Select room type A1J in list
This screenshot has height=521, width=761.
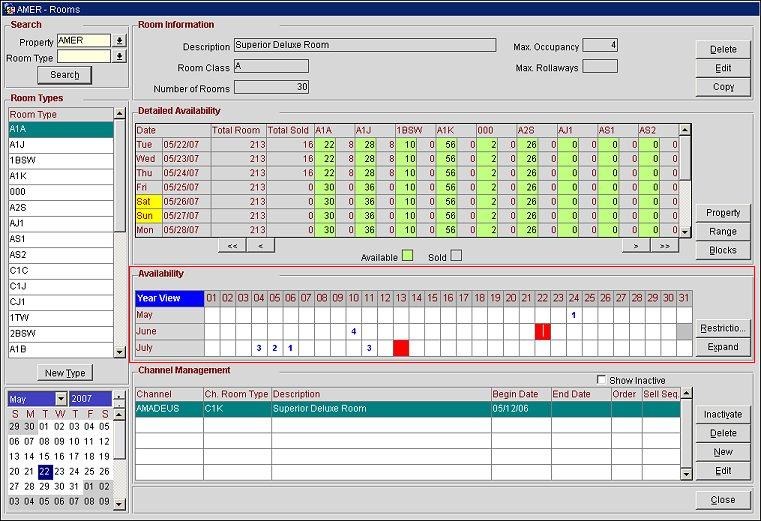click(60, 144)
